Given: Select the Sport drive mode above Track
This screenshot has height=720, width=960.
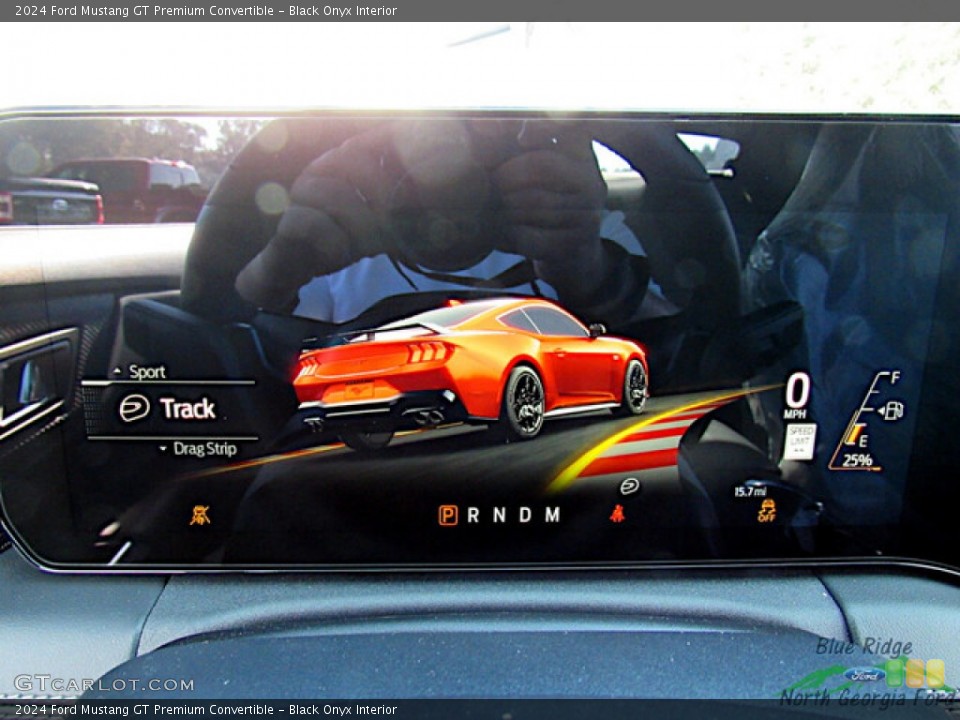Looking at the screenshot, I should pyautogui.click(x=147, y=372).
